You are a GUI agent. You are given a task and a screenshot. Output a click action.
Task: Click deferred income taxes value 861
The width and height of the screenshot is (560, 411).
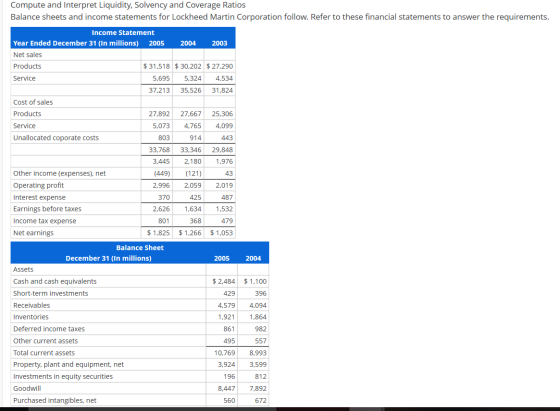pos(229,329)
